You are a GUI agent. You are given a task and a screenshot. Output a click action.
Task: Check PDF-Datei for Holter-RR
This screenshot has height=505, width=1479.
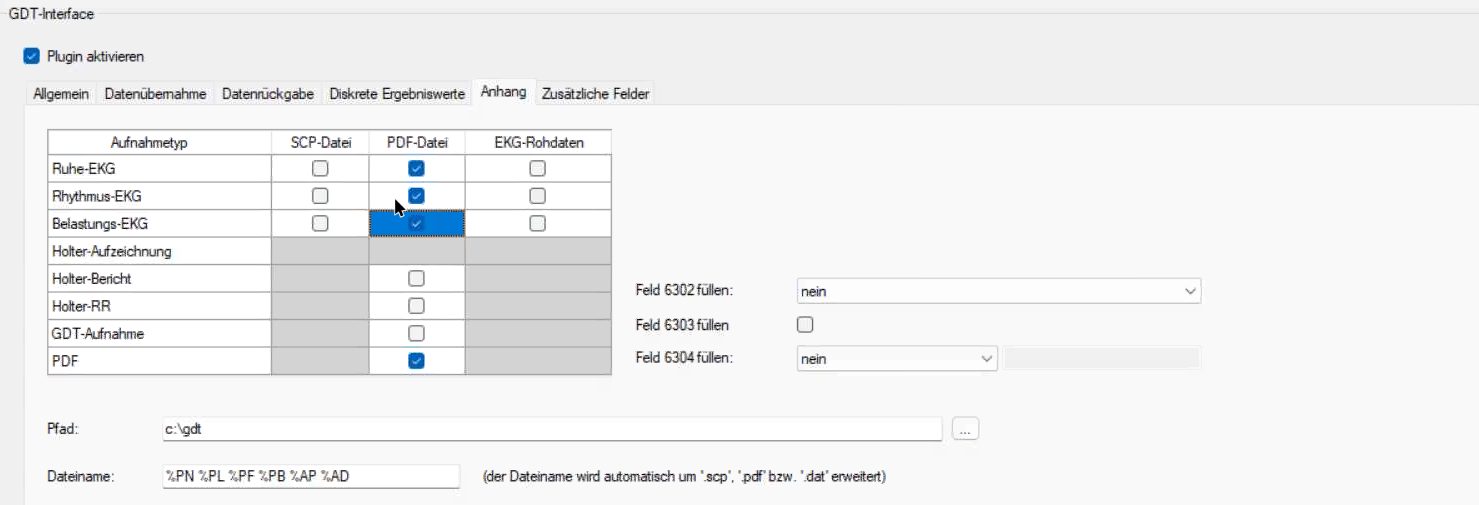417,306
